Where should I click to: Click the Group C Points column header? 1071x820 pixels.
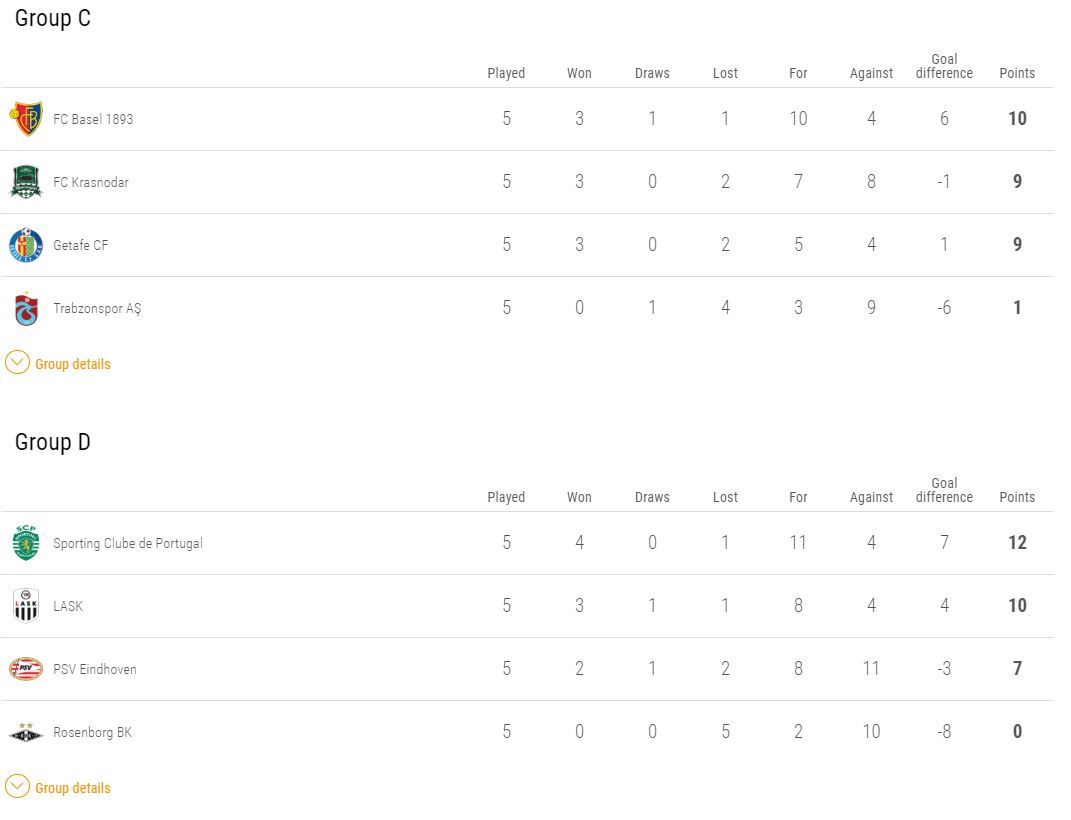(1017, 73)
